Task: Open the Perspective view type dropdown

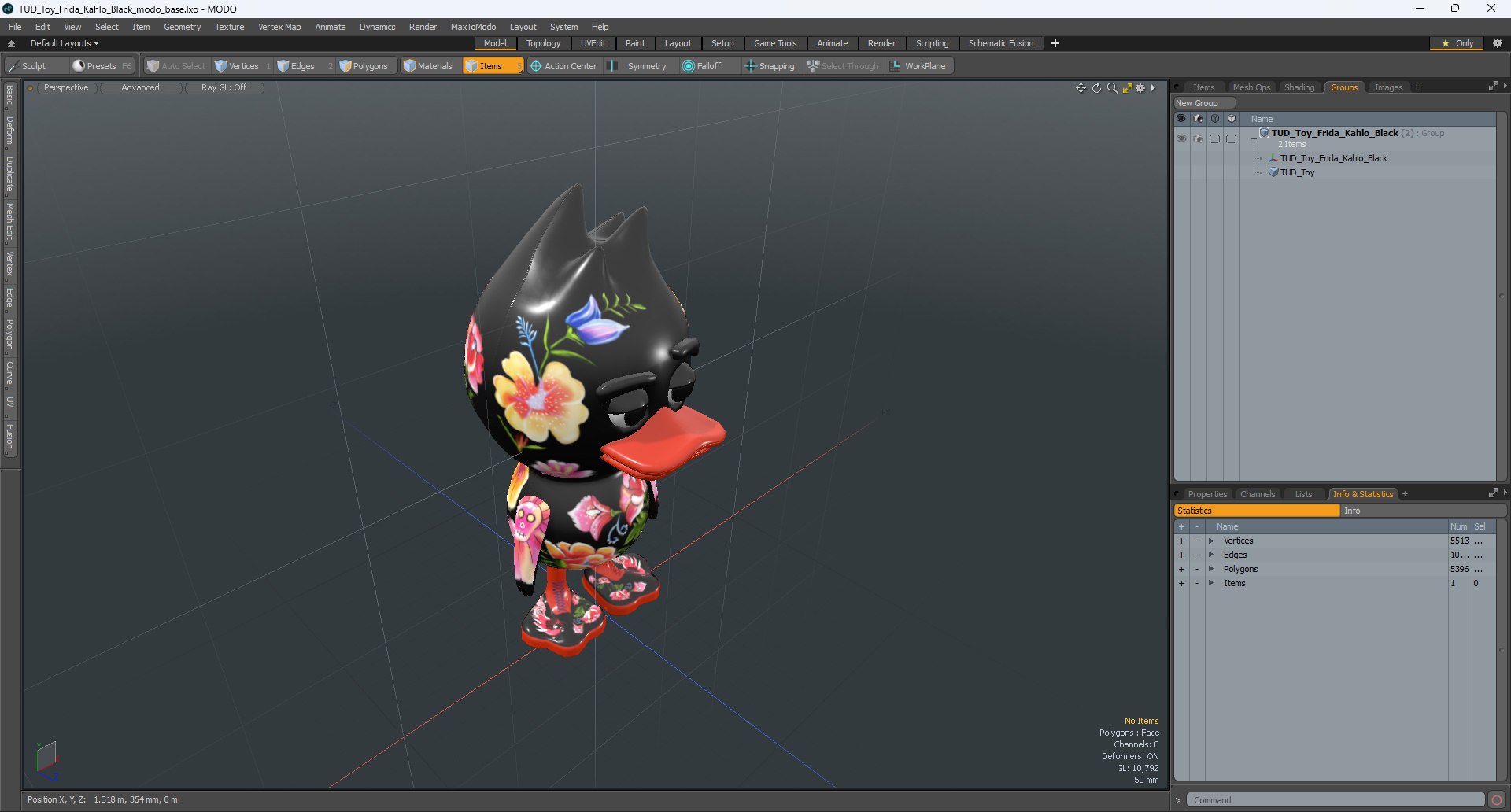Action: pyautogui.click(x=66, y=87)
